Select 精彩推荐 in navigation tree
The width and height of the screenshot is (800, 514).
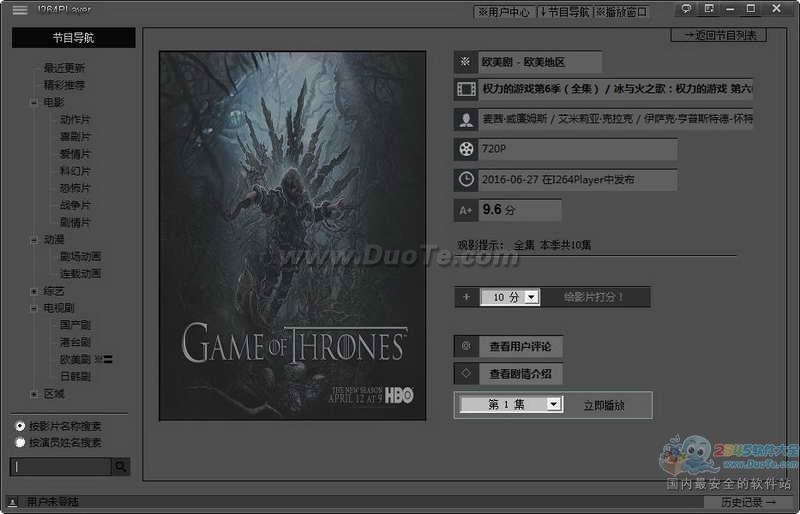click(x=64, y=85)
